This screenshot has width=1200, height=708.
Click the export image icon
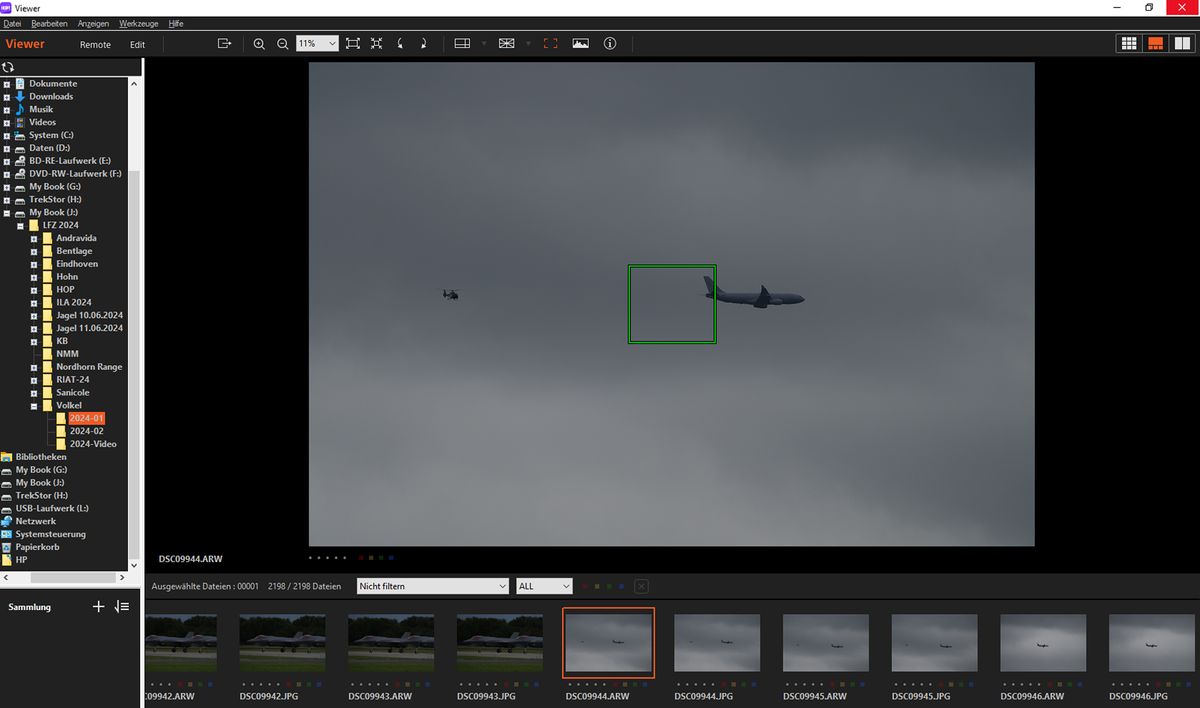coord(224,44)
